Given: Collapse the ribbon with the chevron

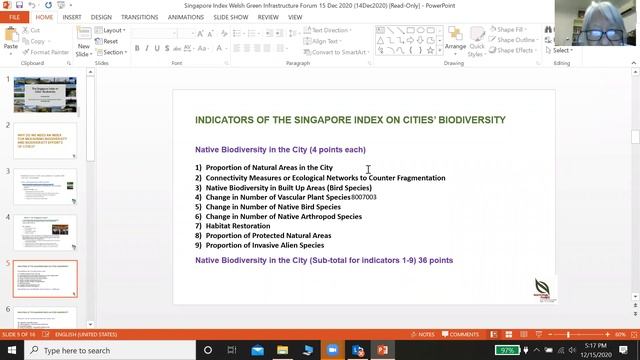Looking at the screenshot, I should click(633, 63).
